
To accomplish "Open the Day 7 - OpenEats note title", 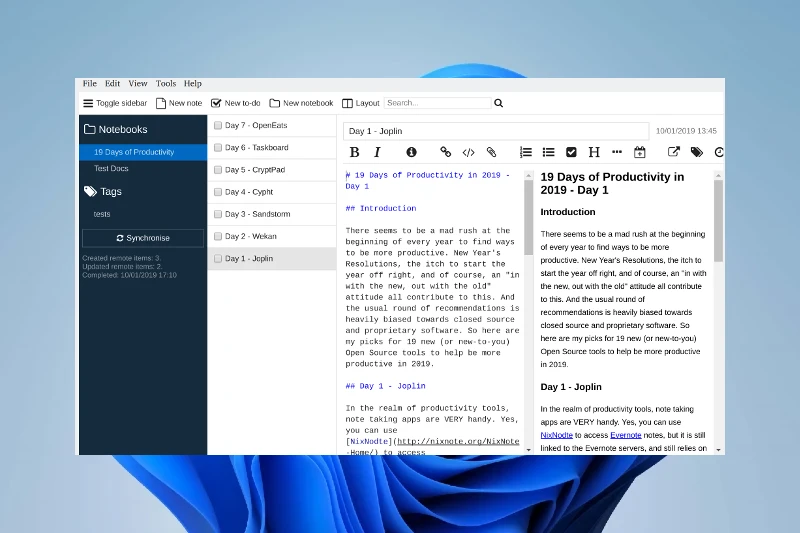I will tap(256, 125).
